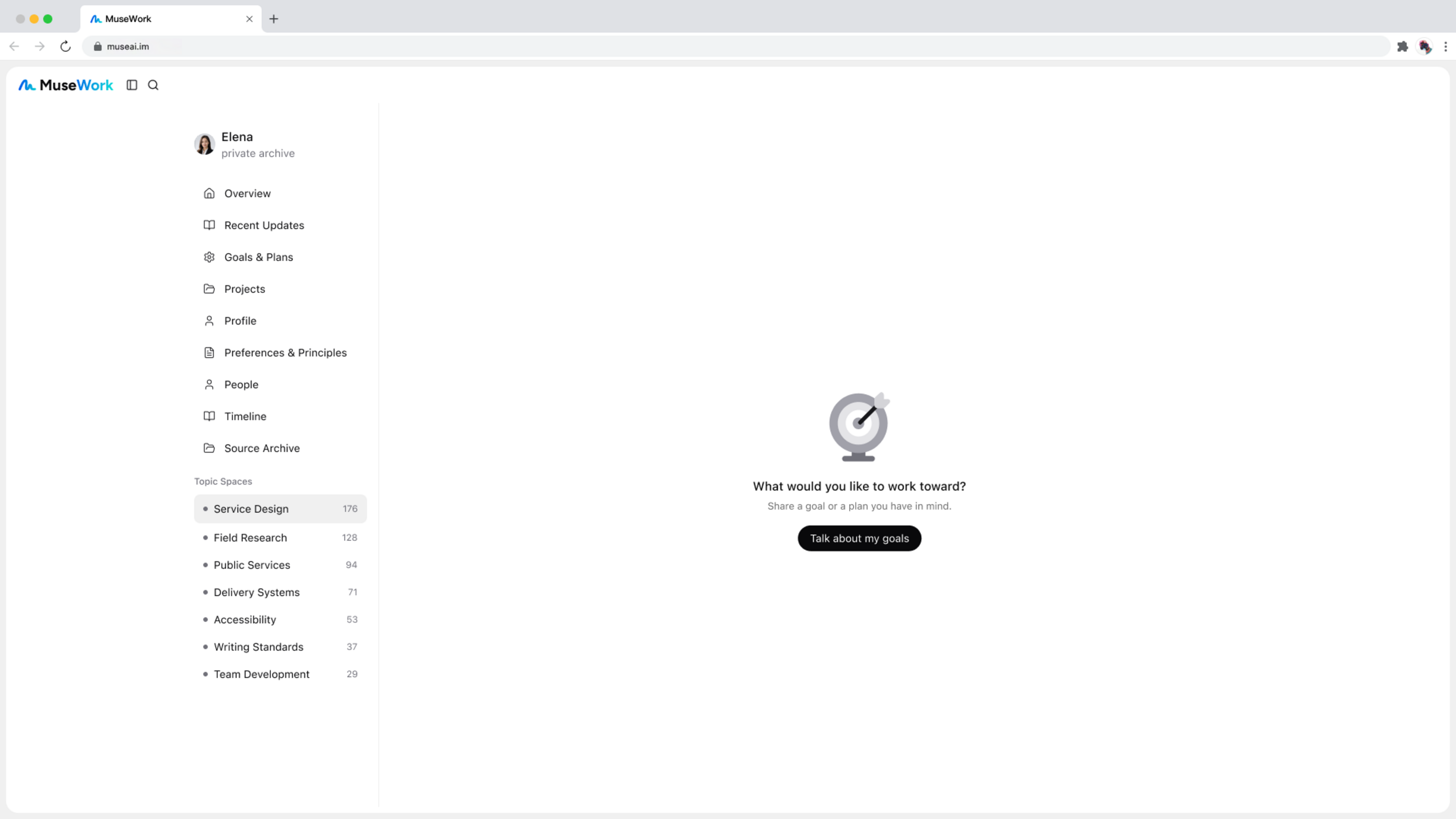Click the MuseWork logo
Screen dimensions: 1456x819
66,85
